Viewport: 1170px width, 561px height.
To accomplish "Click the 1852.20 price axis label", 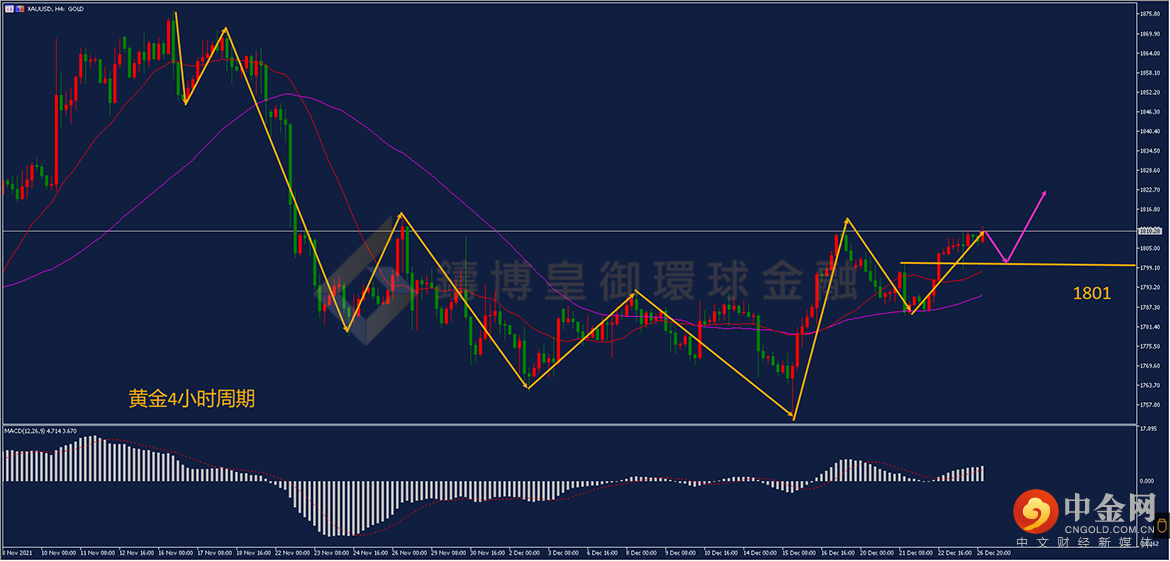I will [1149, 93].
